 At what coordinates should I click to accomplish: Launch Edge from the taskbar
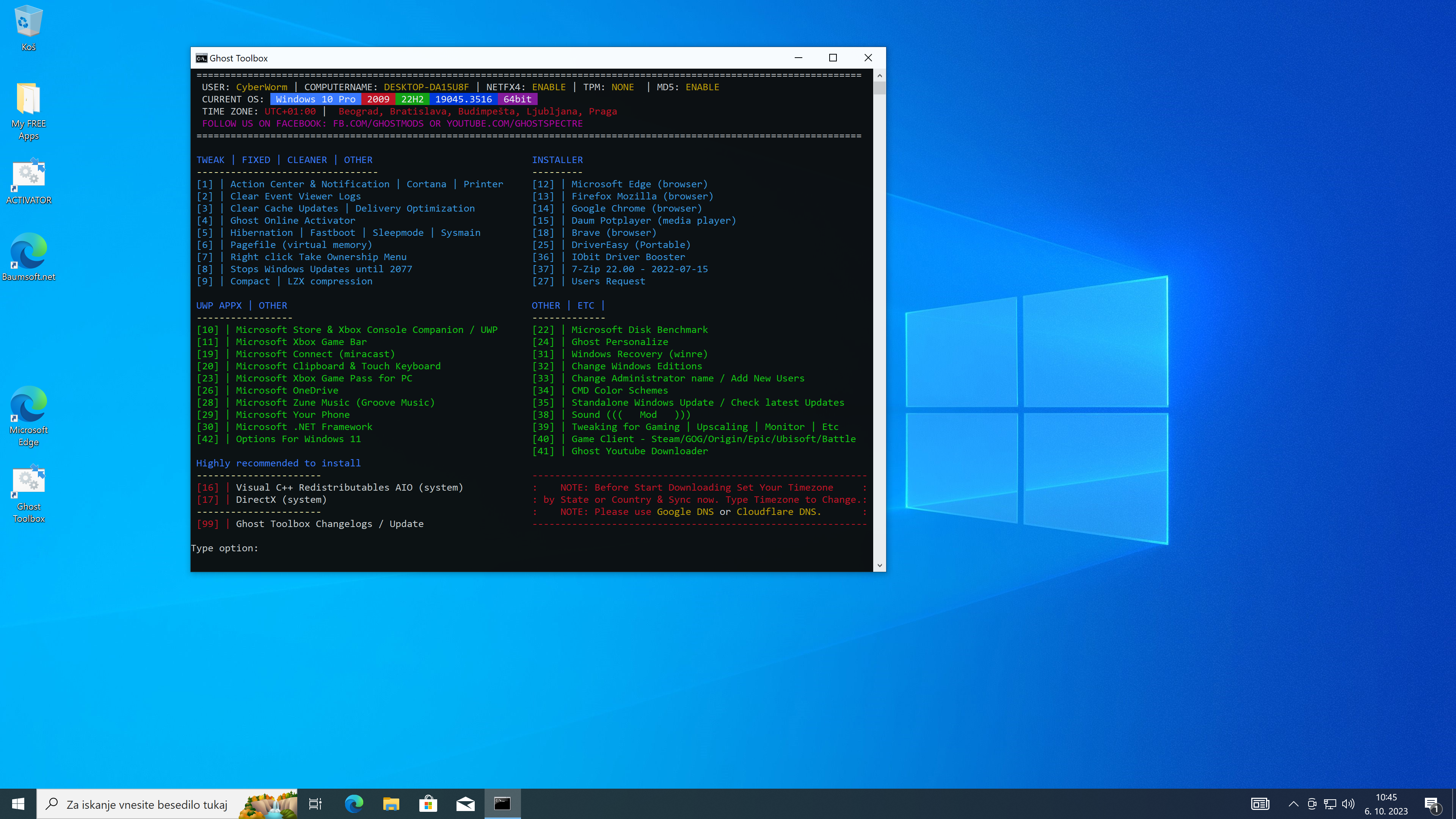click(x=354, y=804)
